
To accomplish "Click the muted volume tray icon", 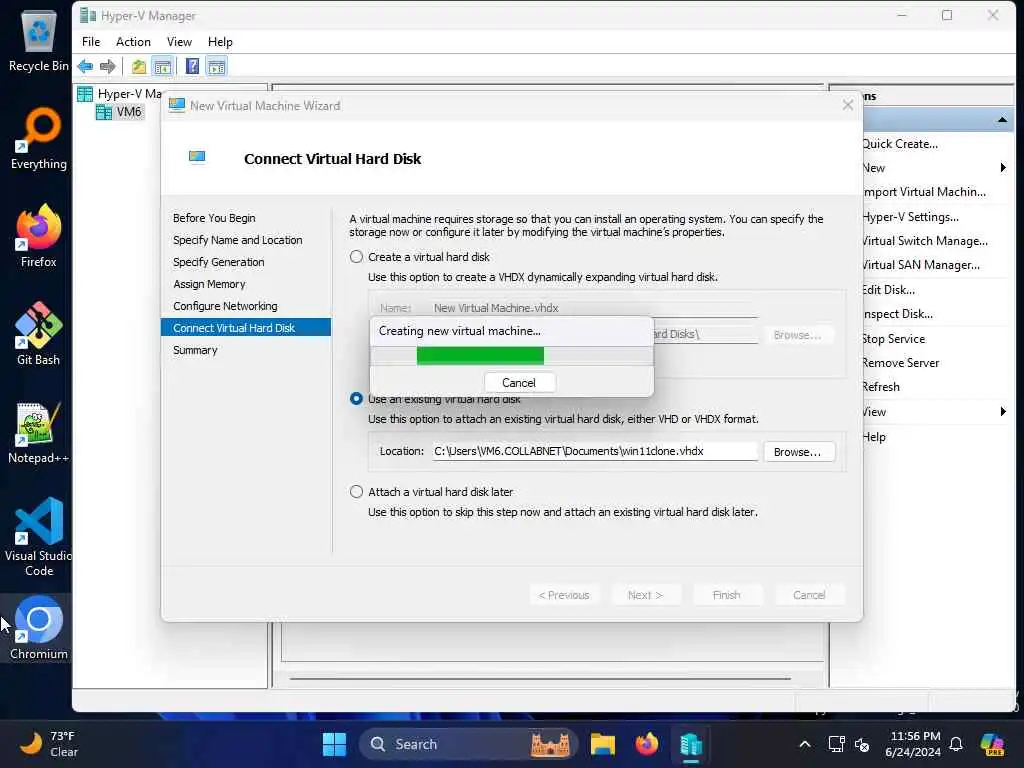I will coord(862,744).
